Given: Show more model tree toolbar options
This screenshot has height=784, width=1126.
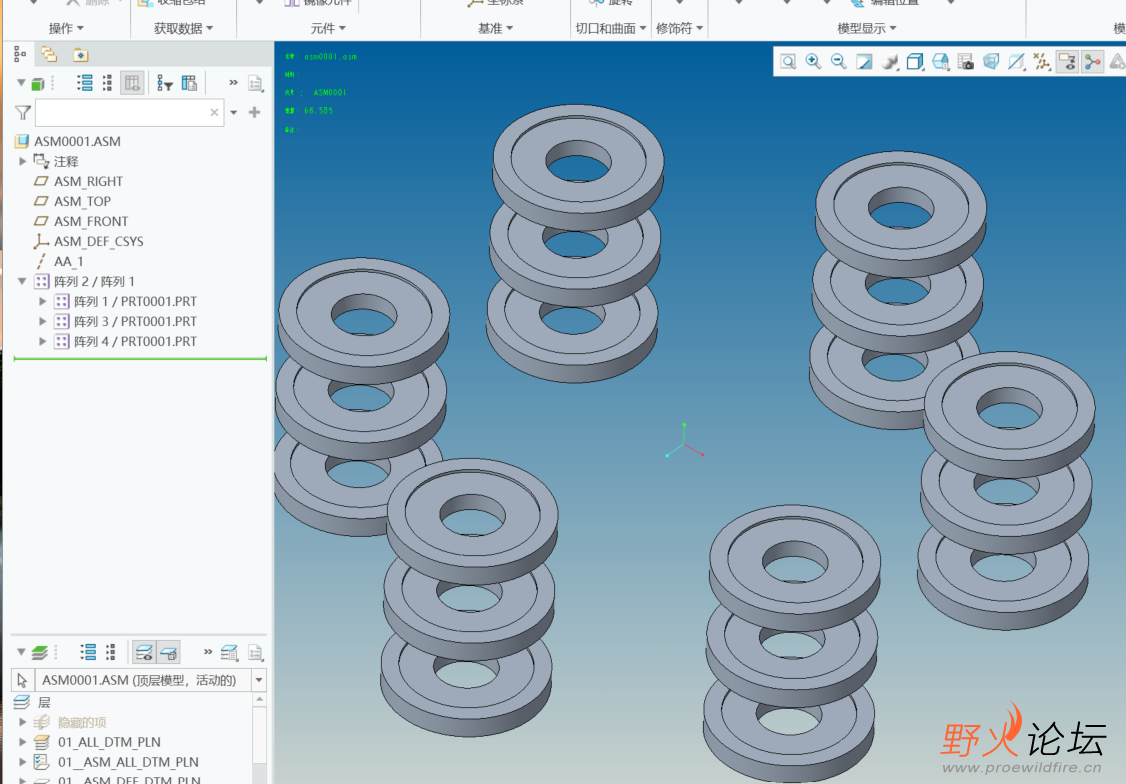Looking at the screenshot, I should (x=233, y=83).
